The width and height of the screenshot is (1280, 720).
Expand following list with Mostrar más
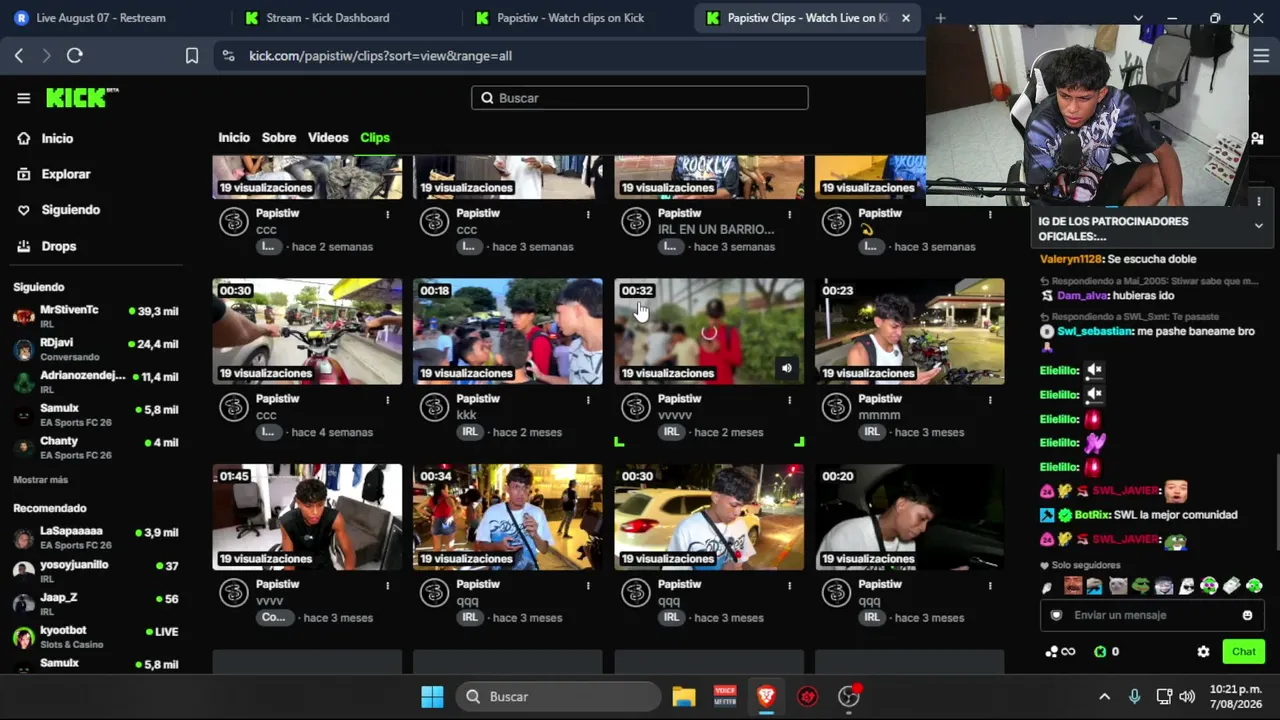tap(41, 480)
